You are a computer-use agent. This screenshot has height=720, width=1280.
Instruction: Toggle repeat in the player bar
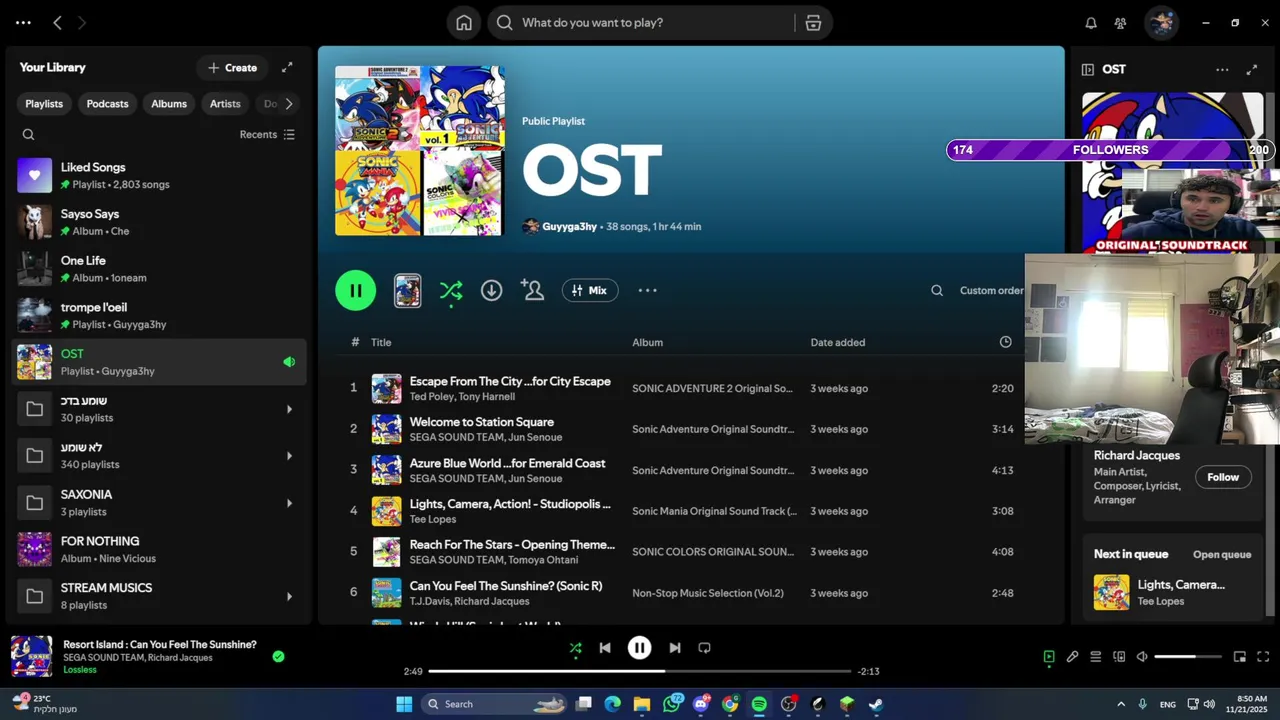(704, 648)
